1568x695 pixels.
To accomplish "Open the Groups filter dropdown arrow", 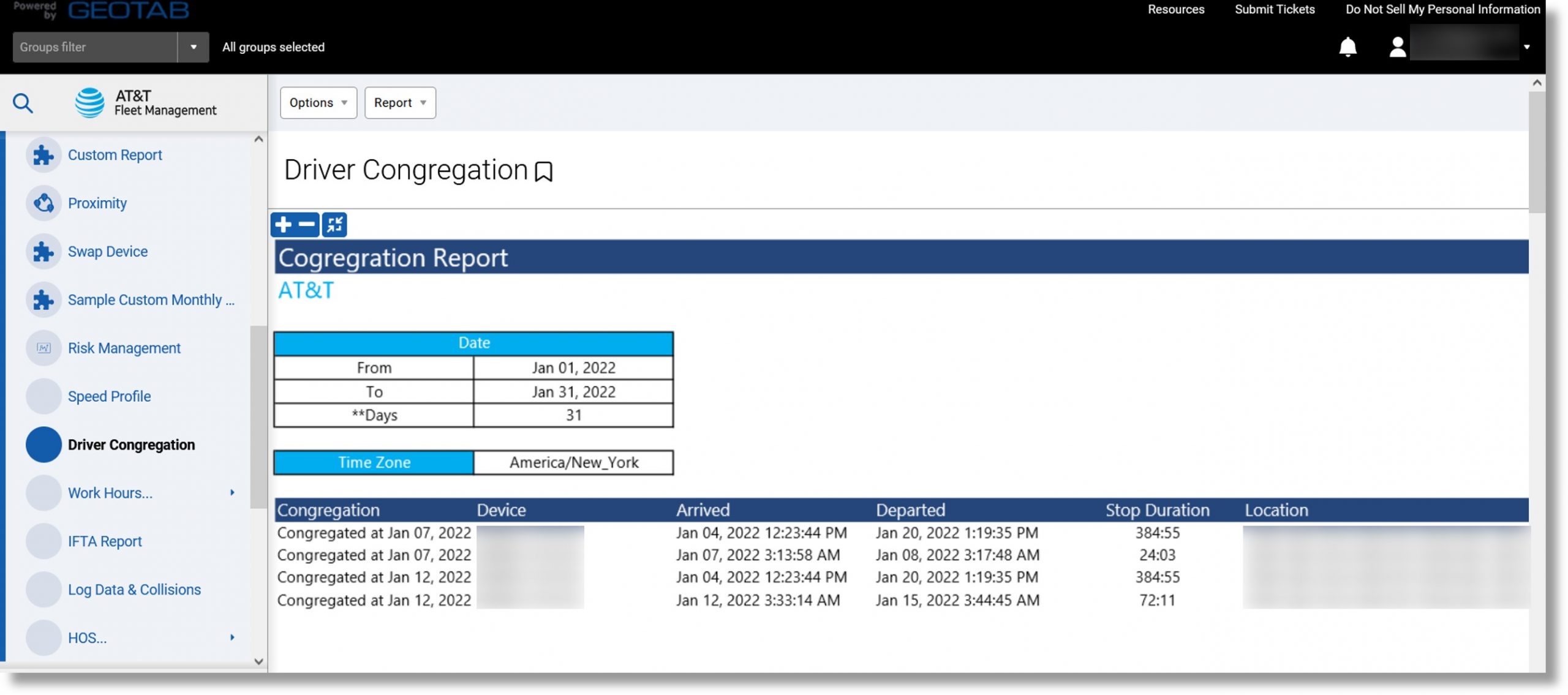I will click(194, 47).
